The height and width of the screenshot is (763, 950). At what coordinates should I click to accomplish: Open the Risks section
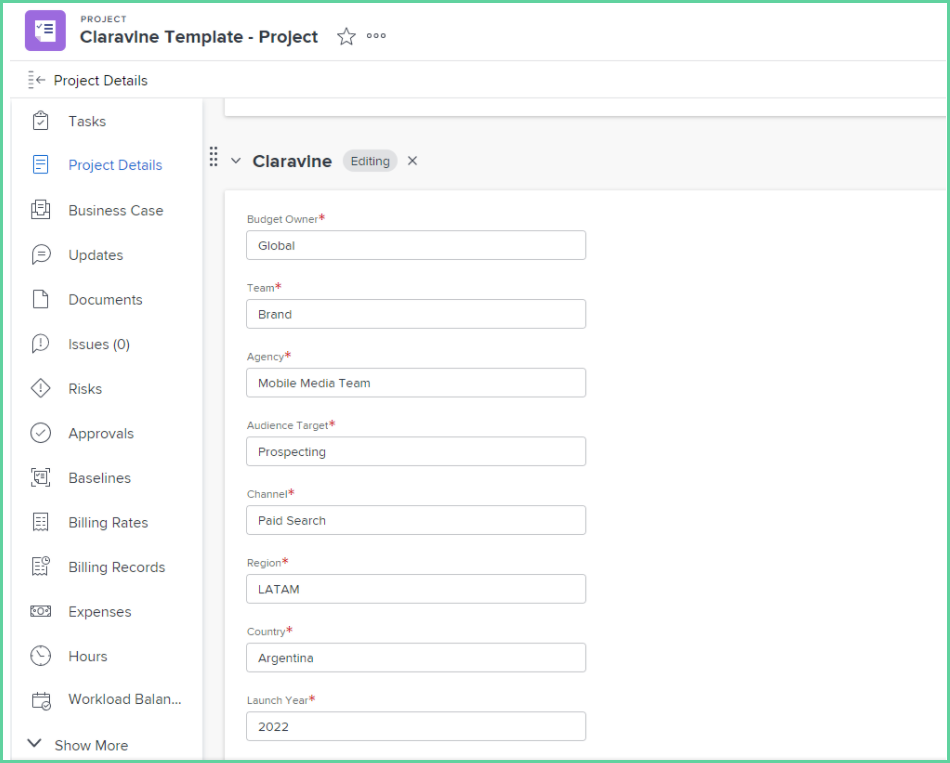click(85, 389)
